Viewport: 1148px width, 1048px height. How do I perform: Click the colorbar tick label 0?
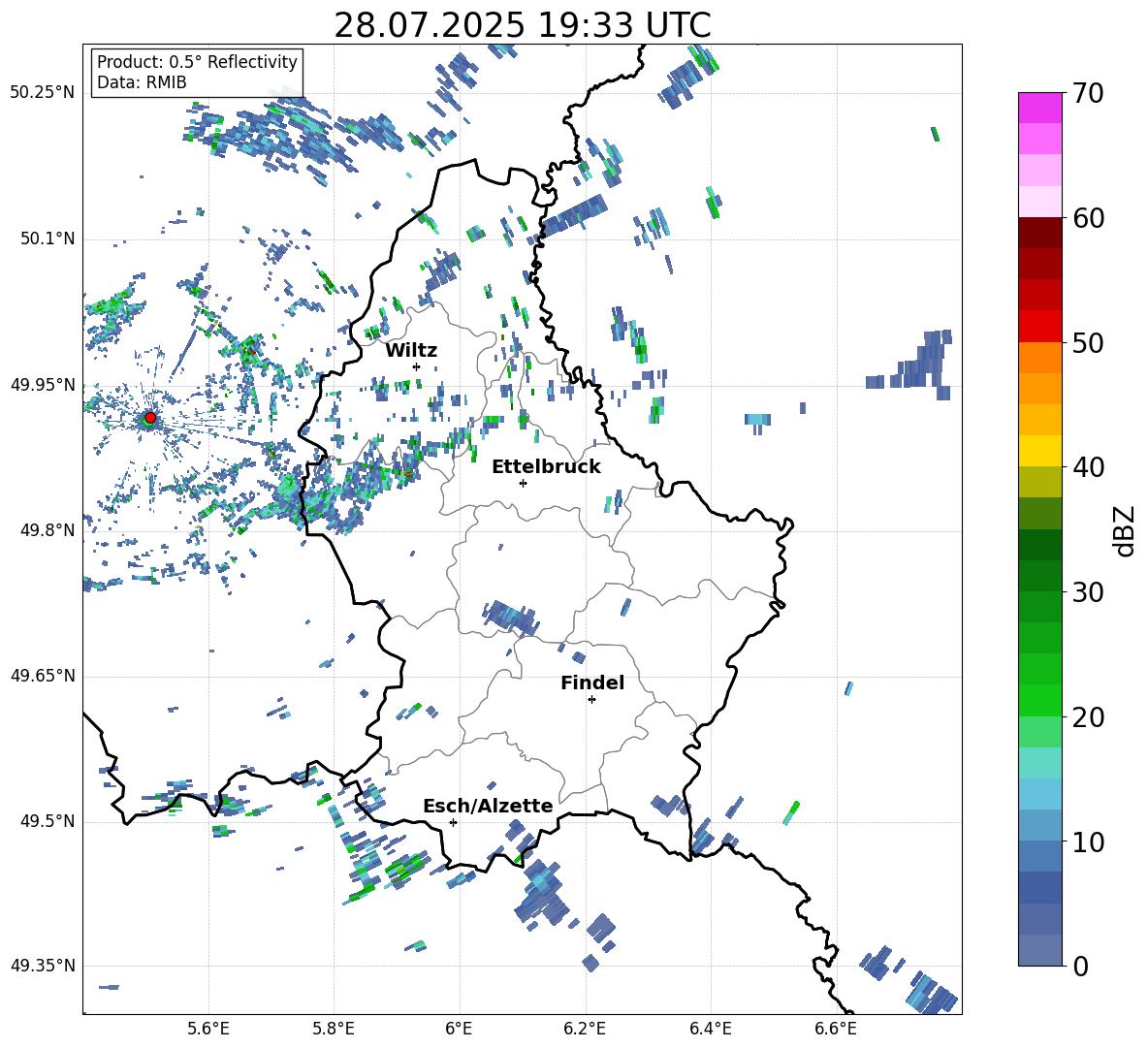(1079, 966)
